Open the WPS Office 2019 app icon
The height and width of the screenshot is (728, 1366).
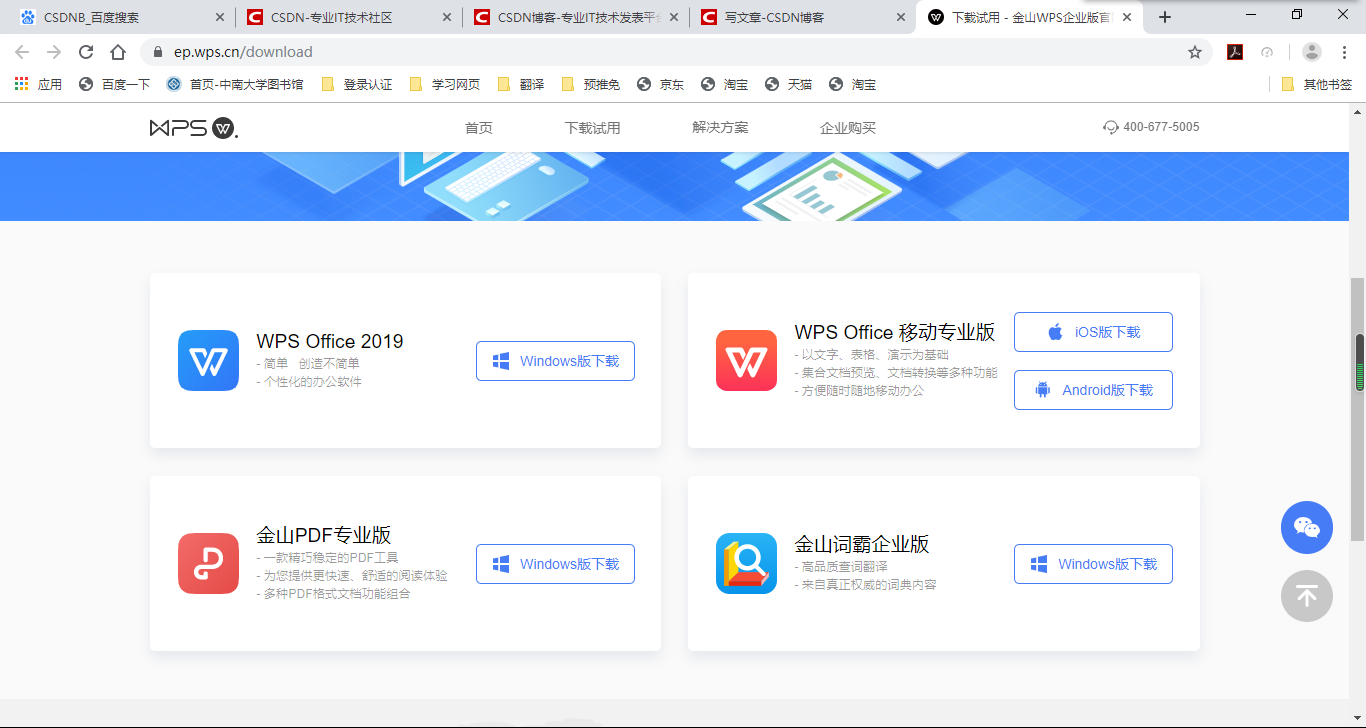pyautogui.click(x=208, y=361)
